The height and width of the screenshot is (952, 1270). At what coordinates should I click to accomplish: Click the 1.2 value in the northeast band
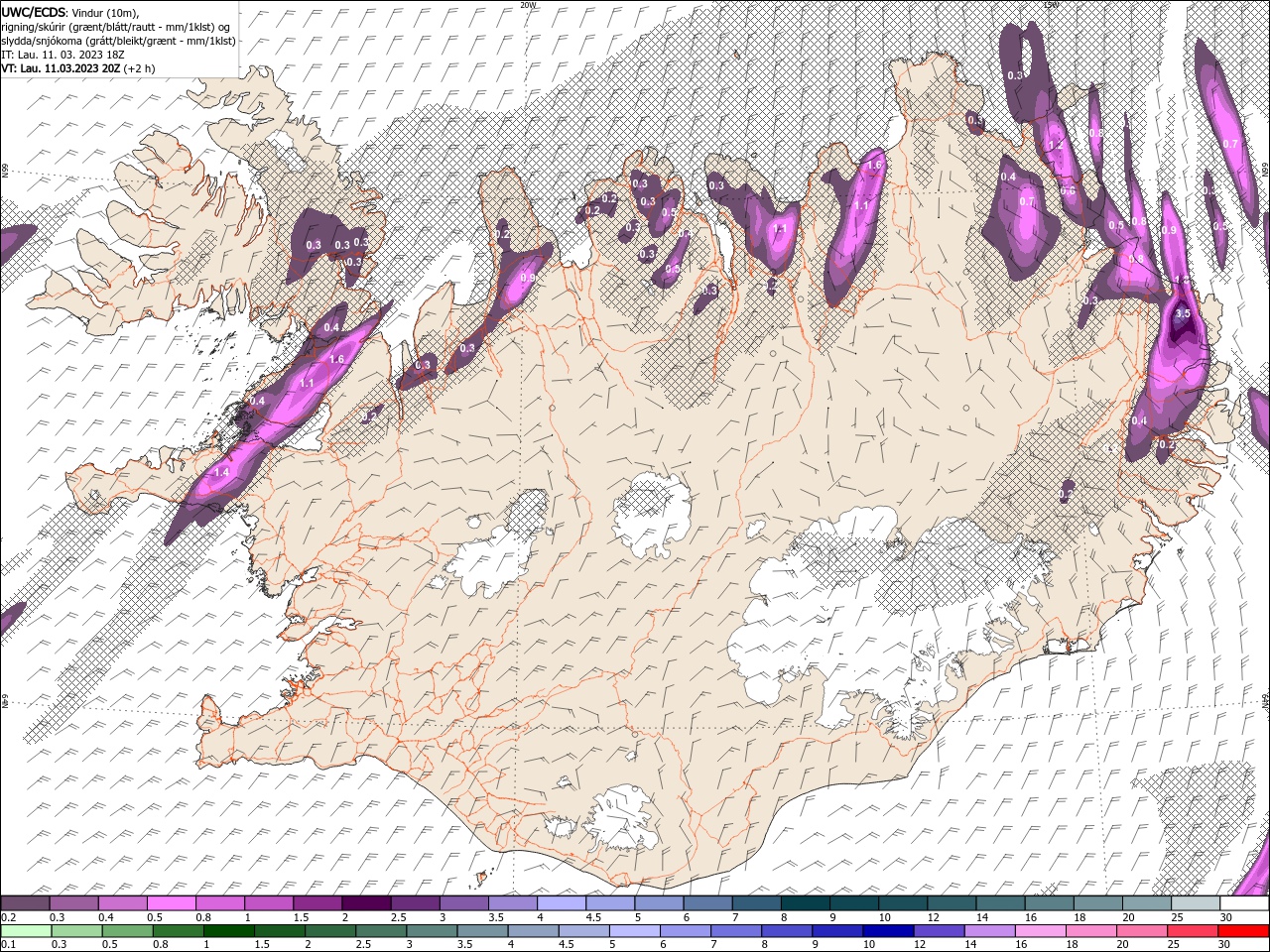click(1056, 145)
